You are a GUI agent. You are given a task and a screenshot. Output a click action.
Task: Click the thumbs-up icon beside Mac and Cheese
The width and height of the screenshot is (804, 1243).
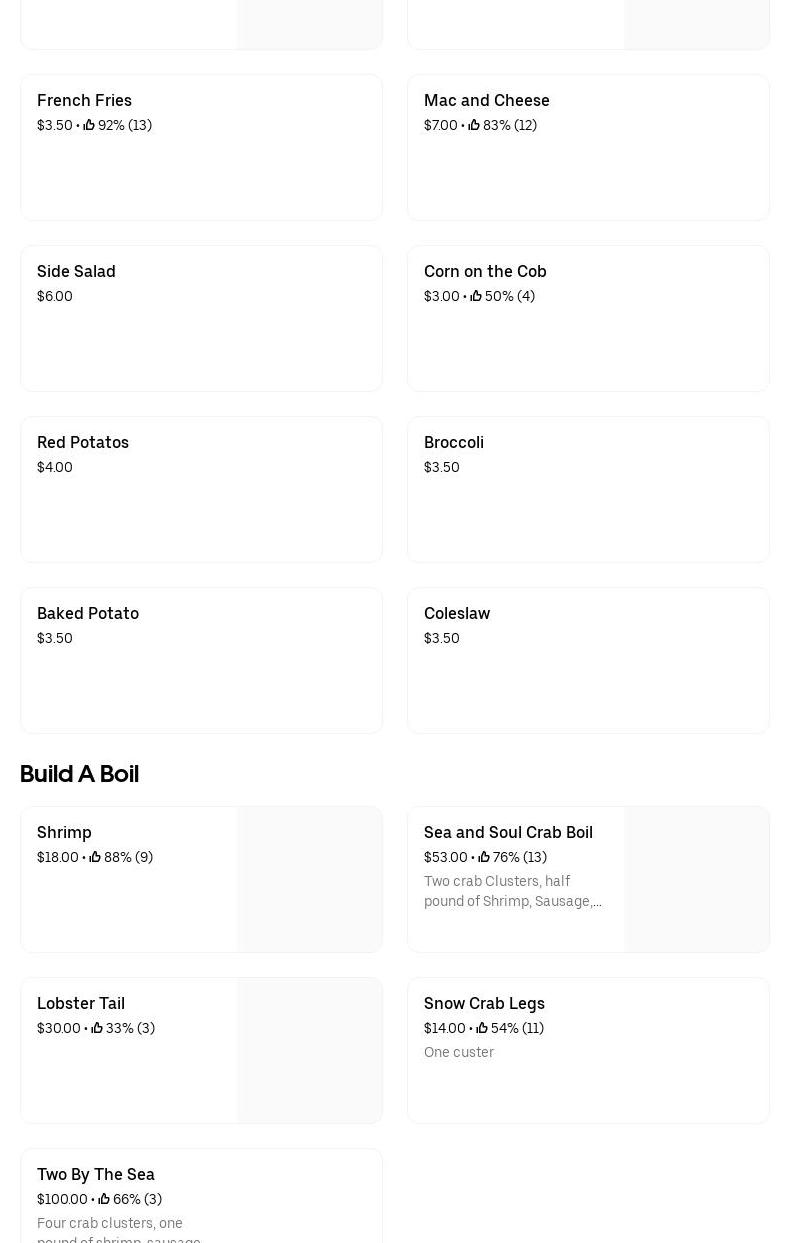click(x=474, y=125)
